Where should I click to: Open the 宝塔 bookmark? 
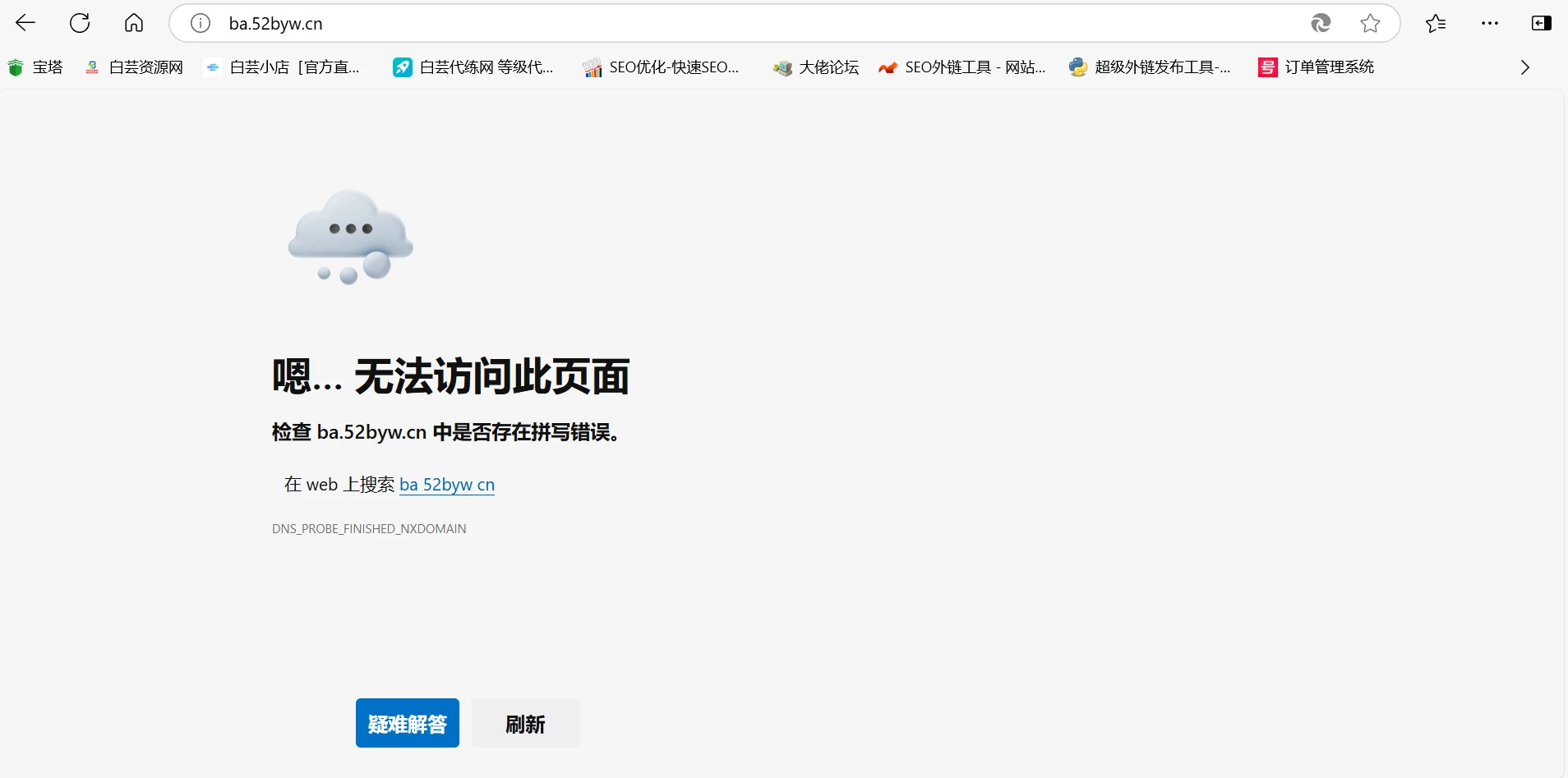point(36,67)
